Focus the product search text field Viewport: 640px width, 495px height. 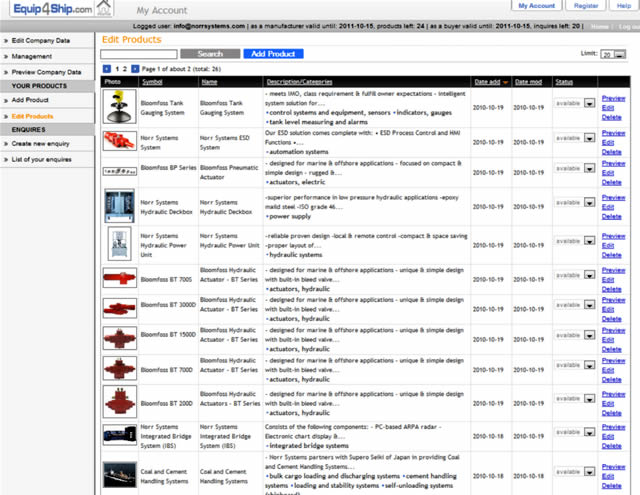coord(139,54)
